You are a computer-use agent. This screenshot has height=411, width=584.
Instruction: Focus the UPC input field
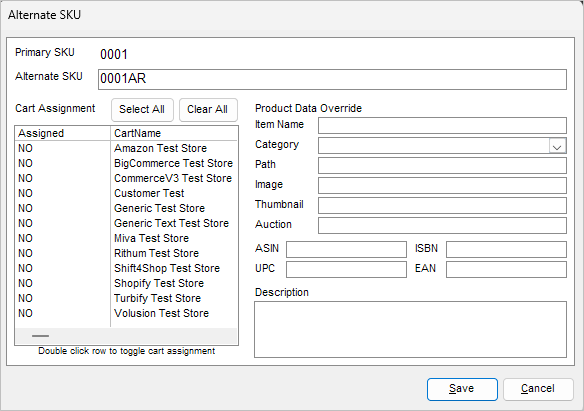coord(346,270)
